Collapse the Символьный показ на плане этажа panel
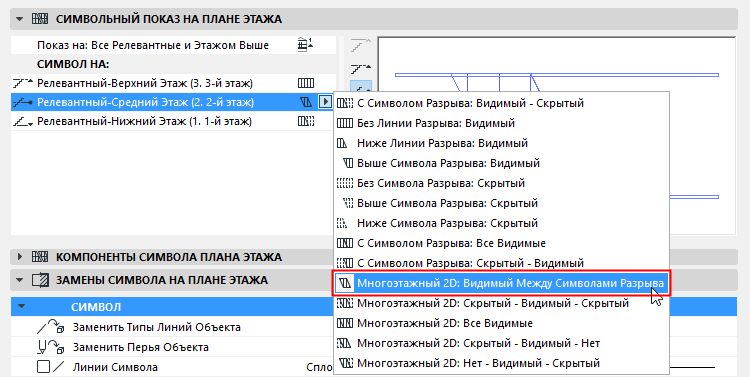Viewport: 750px width, 377px height. click(20, 19)
